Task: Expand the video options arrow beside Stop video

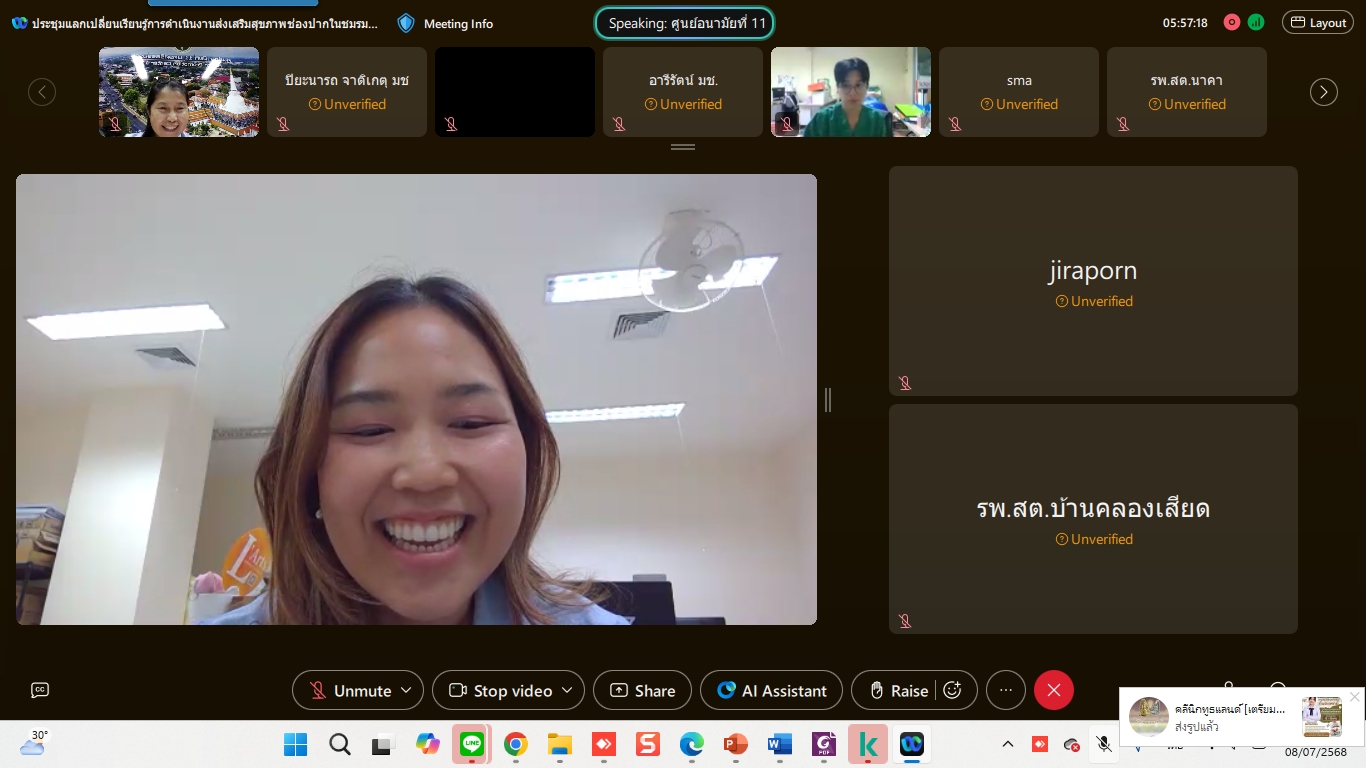Action: tap(567, 690)
